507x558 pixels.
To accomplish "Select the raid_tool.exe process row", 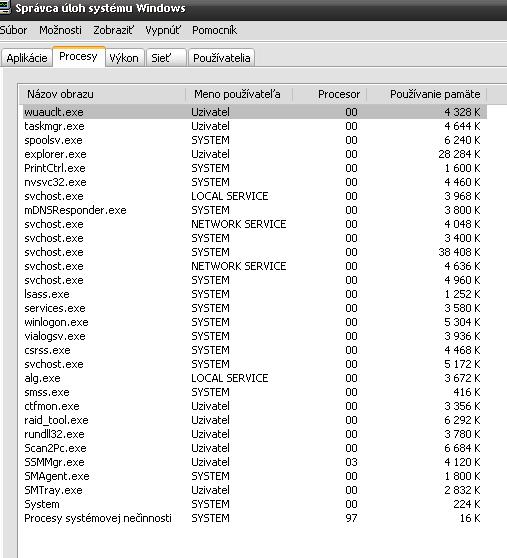I will coord(254,420).
